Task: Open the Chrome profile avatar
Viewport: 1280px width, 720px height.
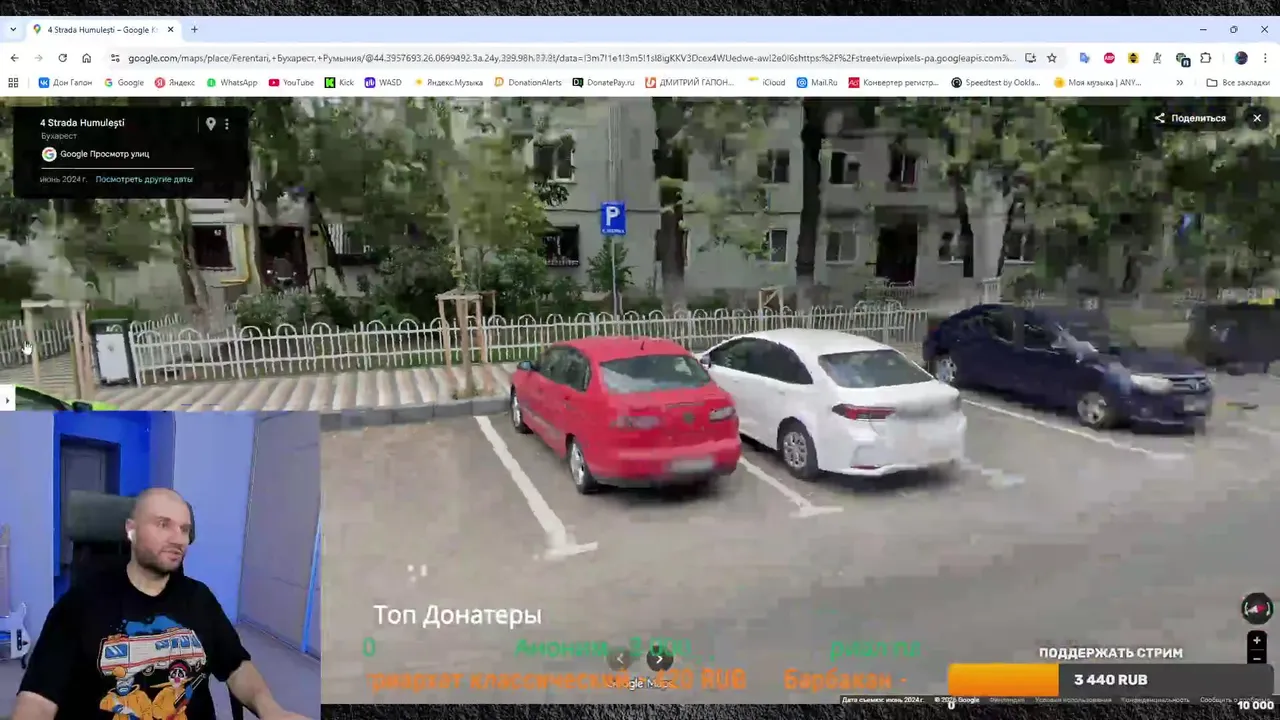Action: (1241, 58)
